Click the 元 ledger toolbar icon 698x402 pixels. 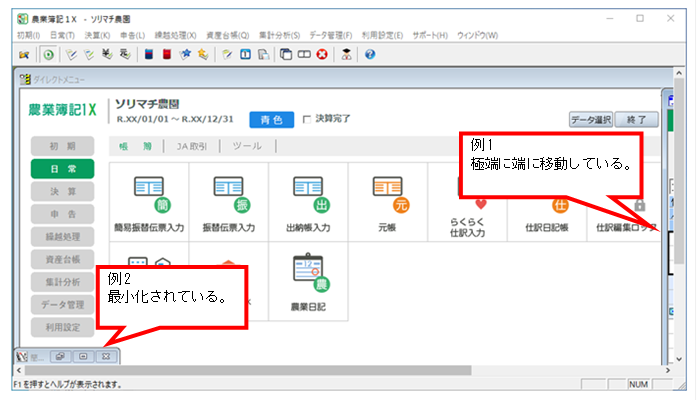(x=125, y=54)
